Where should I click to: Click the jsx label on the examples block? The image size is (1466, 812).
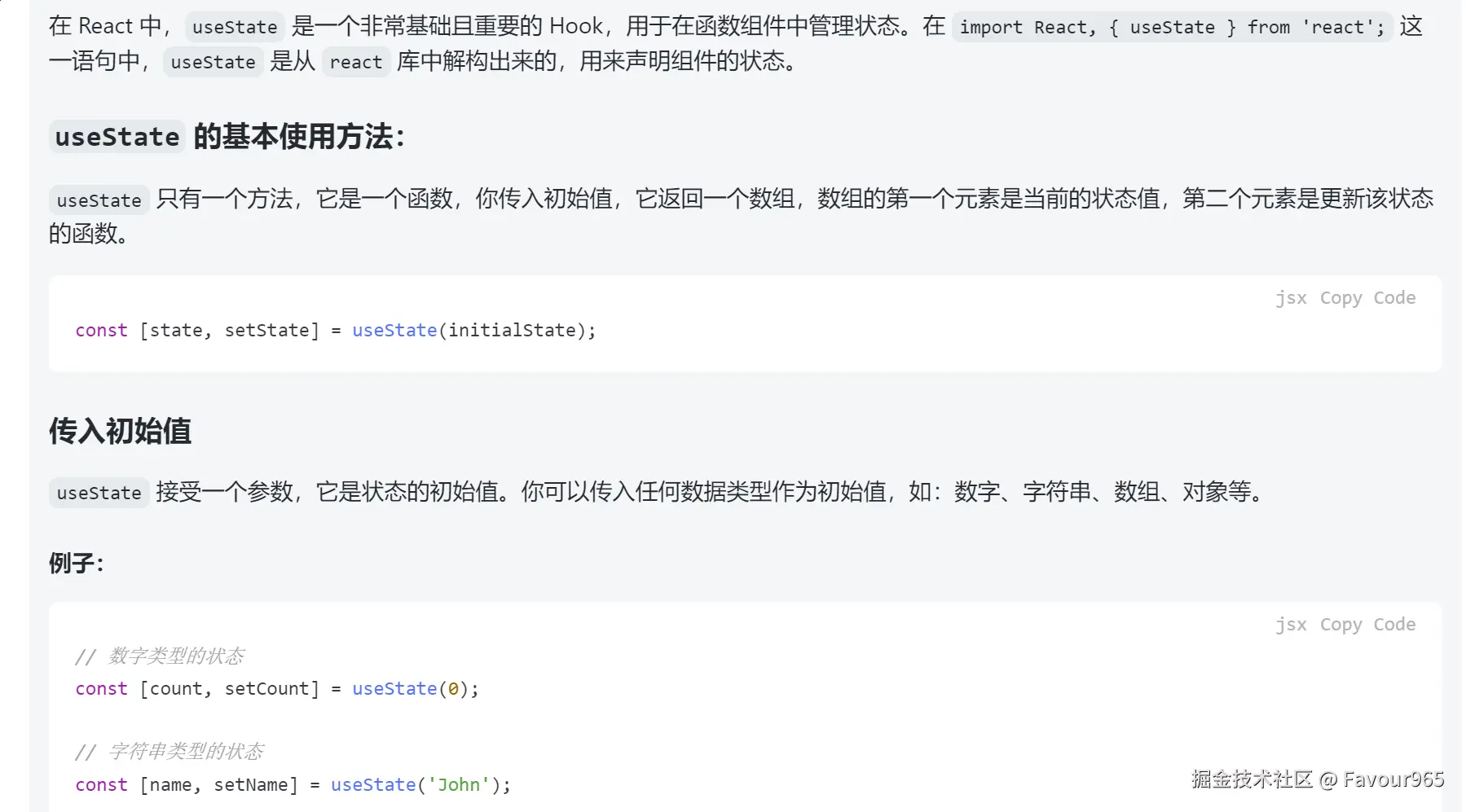coord(1291,625)
